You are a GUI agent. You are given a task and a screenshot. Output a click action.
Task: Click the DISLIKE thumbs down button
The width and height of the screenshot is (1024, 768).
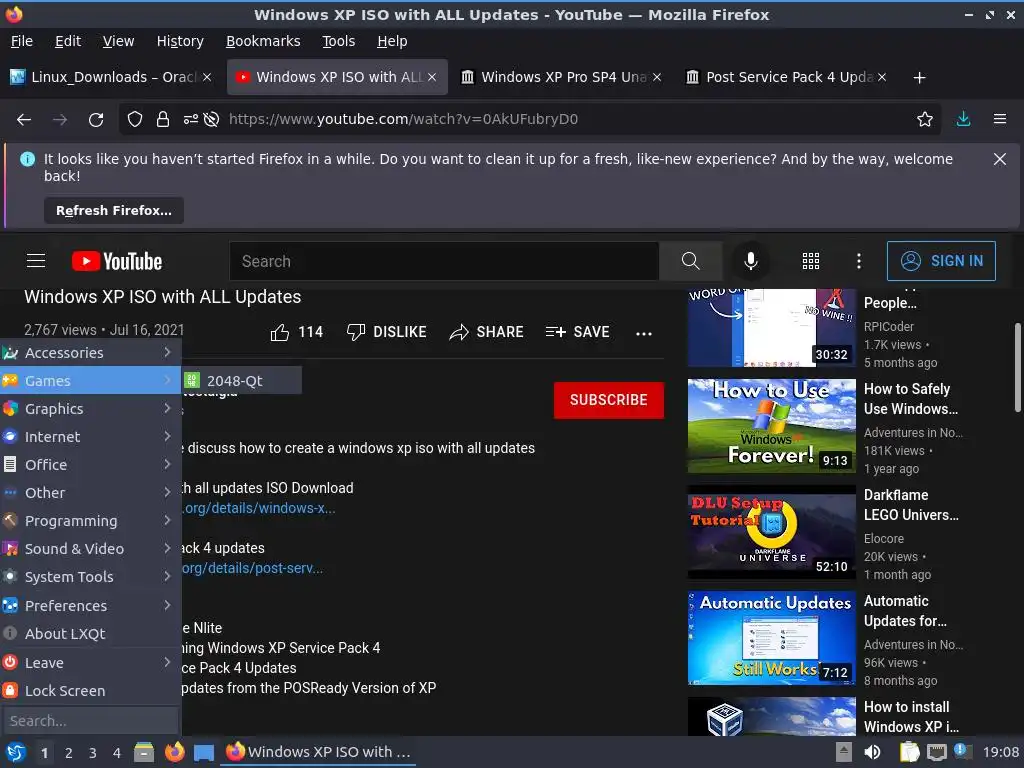tap(386, 332)
